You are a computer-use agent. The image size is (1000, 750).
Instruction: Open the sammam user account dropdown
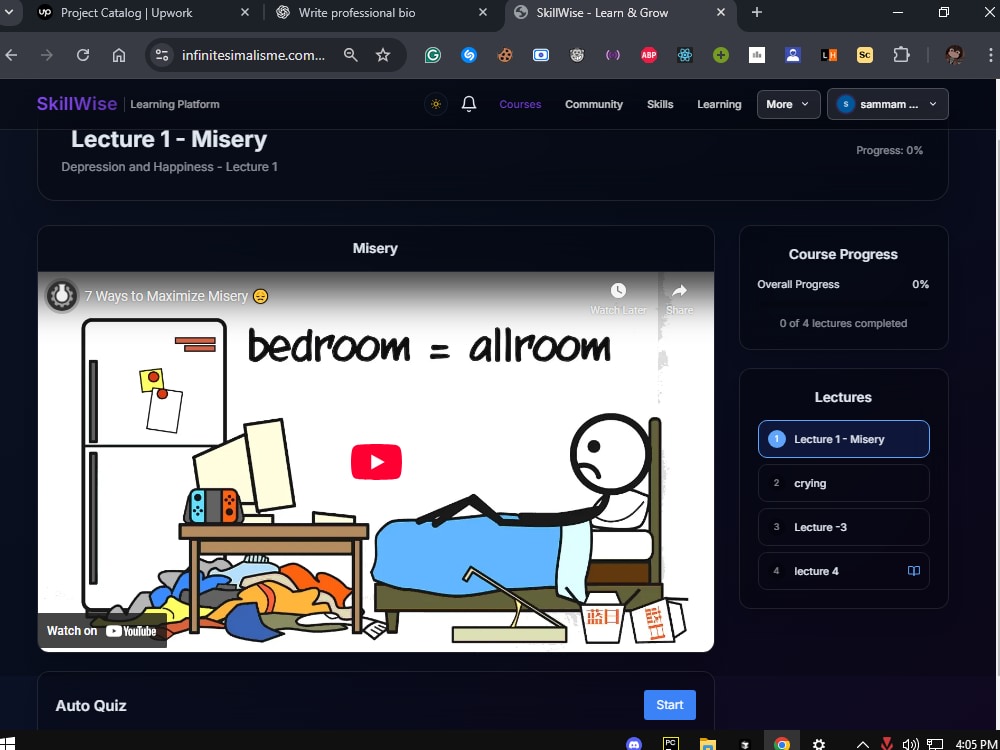(x=888, y=104)
